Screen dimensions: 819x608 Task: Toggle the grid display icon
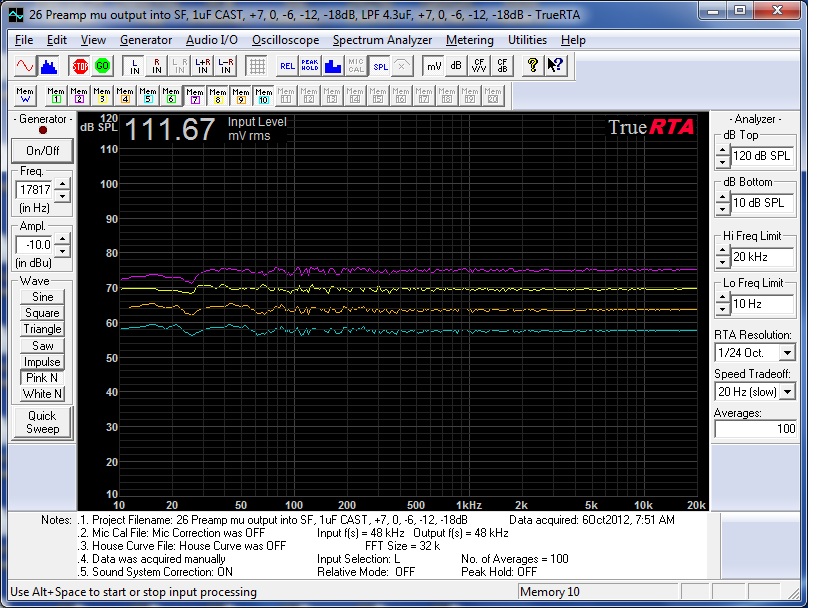[257, 66]
